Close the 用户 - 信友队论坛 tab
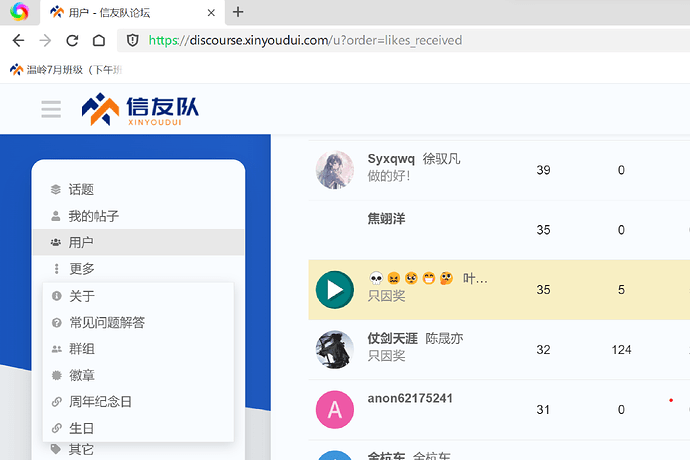This screenshot has width=690, height=460. point(211,13)
